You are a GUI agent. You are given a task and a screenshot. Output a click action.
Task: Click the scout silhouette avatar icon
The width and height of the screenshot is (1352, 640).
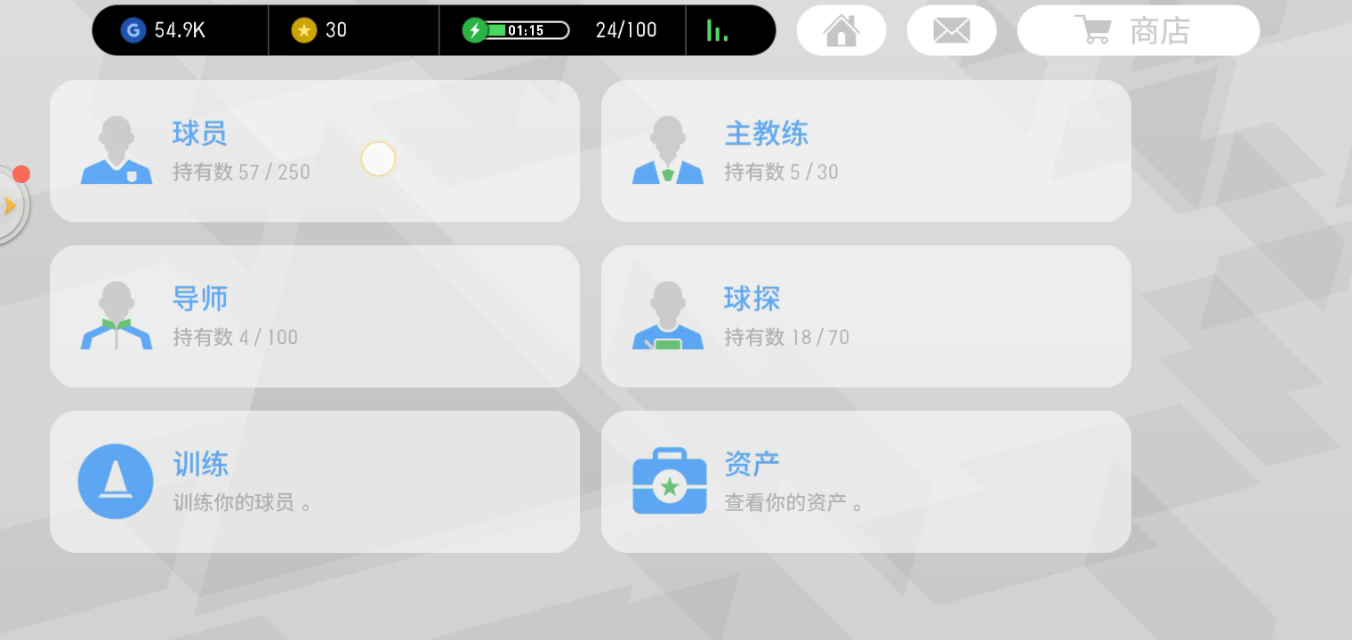(x=668, y=315)
